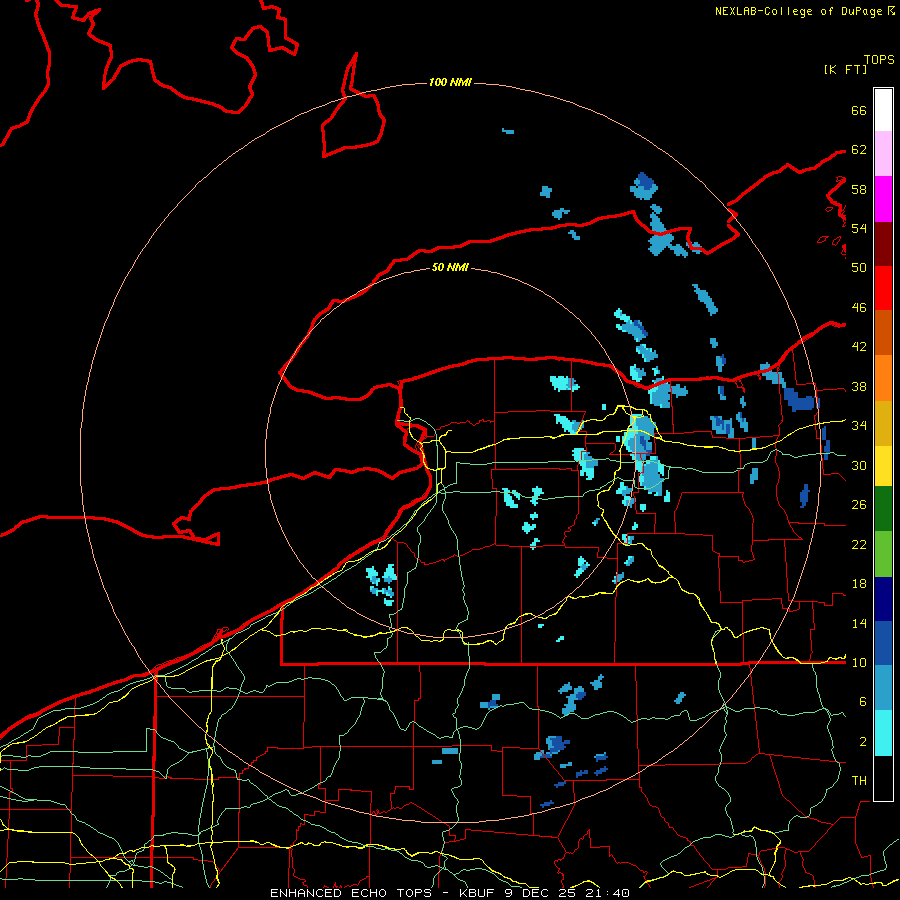Click the '46' legend value

click(x=859, y=308)
